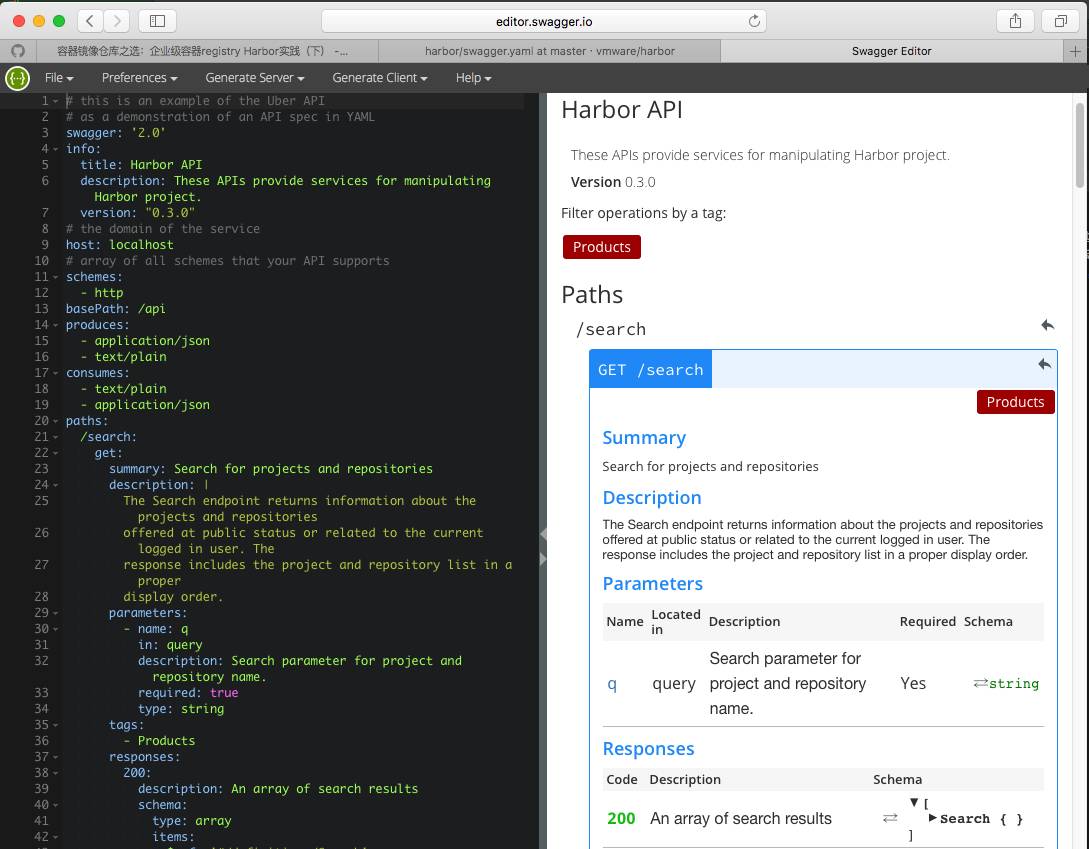
Task: Click the 200 response code
Action: [621, 818]
